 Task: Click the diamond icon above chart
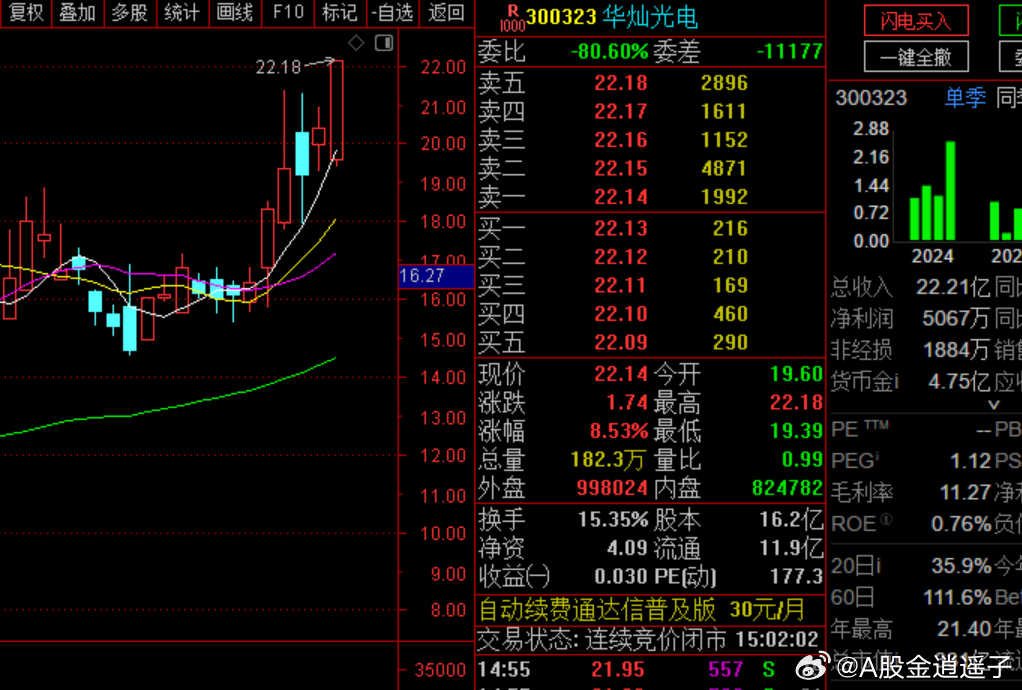tap(356, 43)
